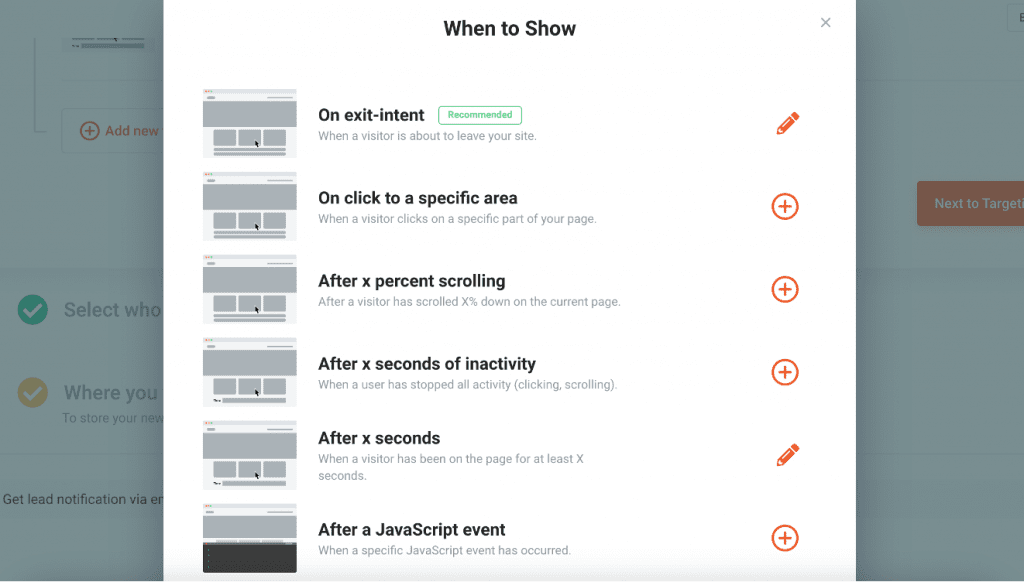Select the After a JavaScript event title
1024x582 pixels.
coord(411,530)
